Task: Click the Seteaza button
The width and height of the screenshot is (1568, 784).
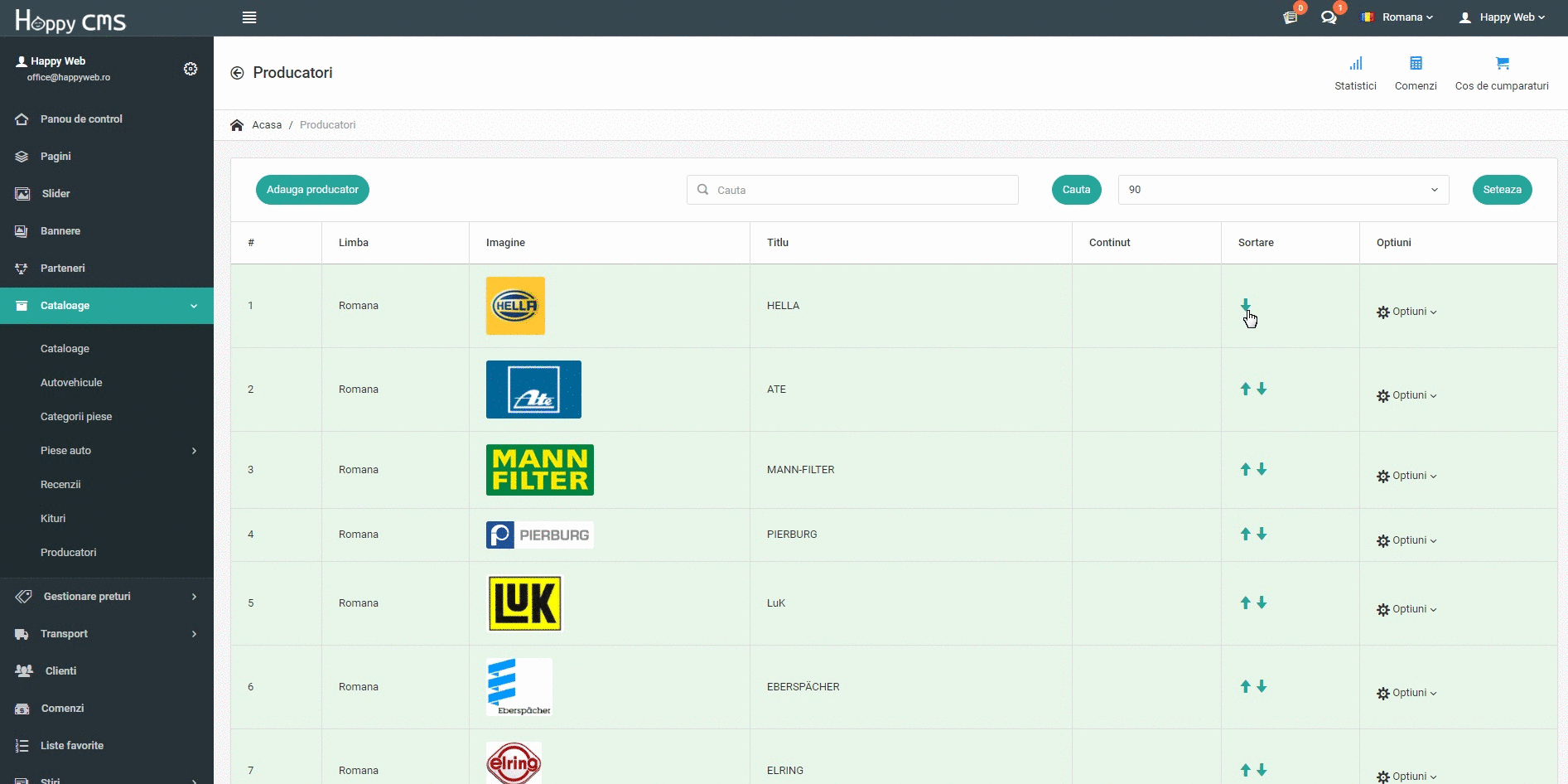Action: (1502, 190)
